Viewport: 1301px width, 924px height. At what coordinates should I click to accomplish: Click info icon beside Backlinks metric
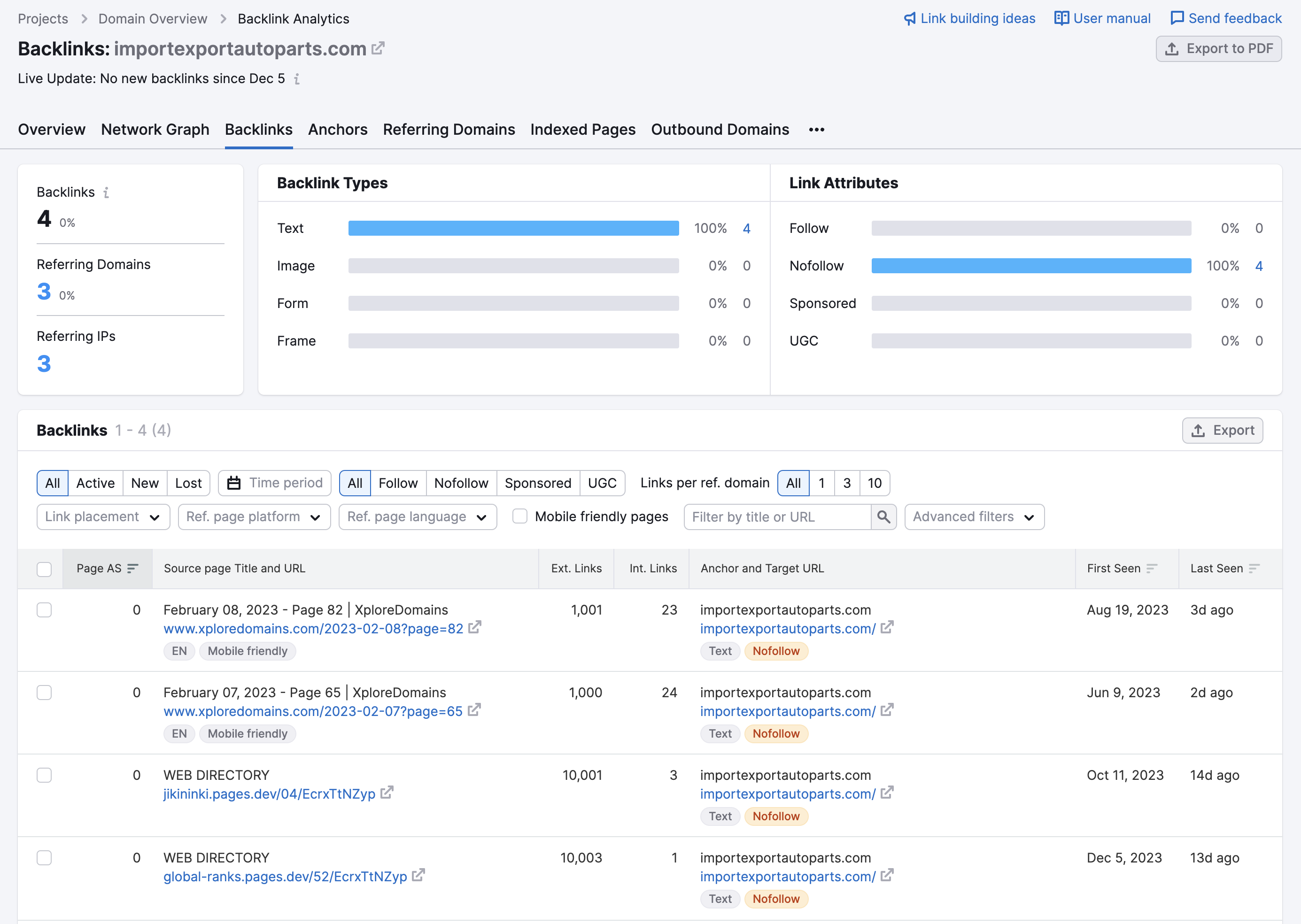pos(106,193)
